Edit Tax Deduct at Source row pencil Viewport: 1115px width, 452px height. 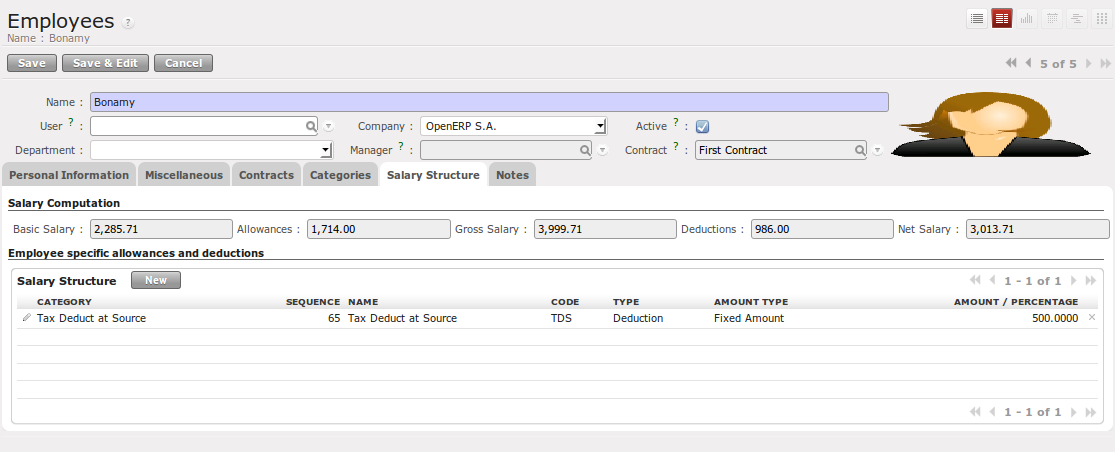coord(26,318)
